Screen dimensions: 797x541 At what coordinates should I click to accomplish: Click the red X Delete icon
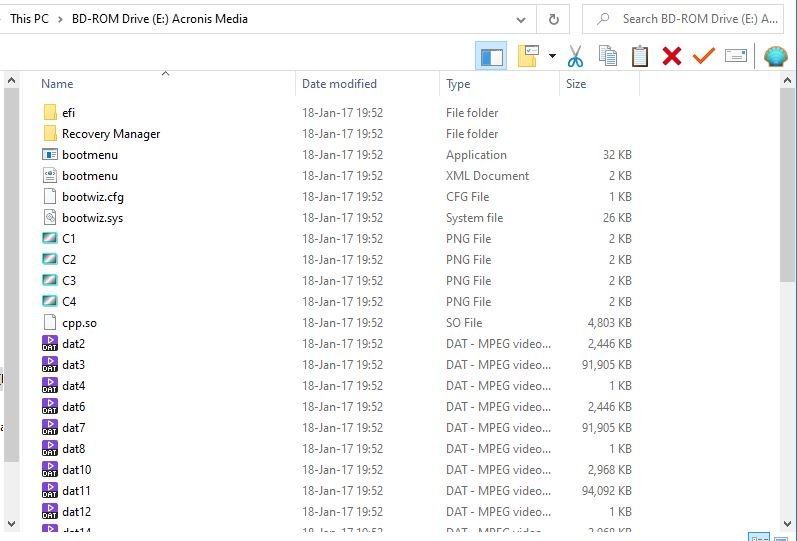[671, 56]
